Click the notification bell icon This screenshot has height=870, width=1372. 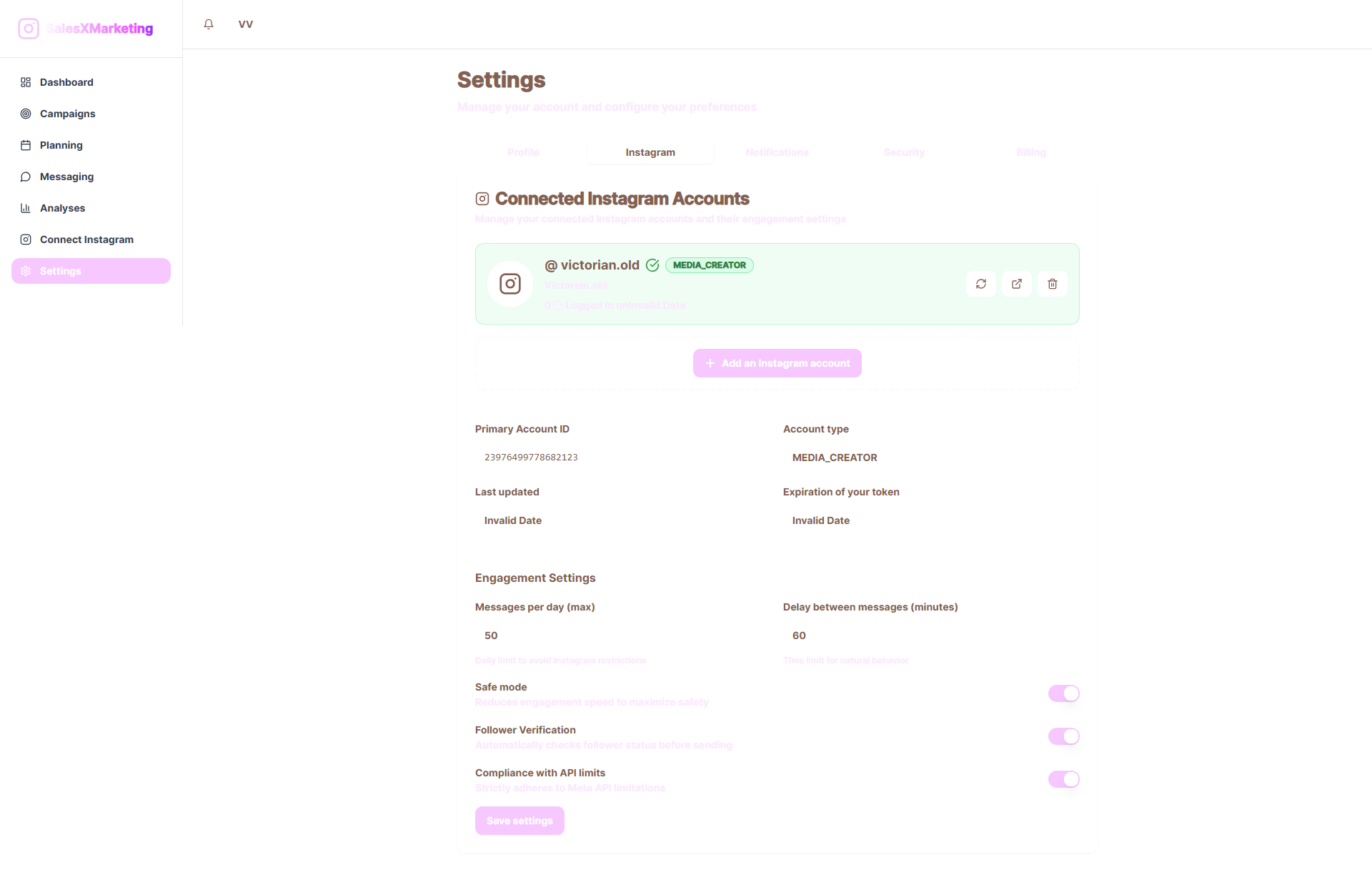coord(209,24)
